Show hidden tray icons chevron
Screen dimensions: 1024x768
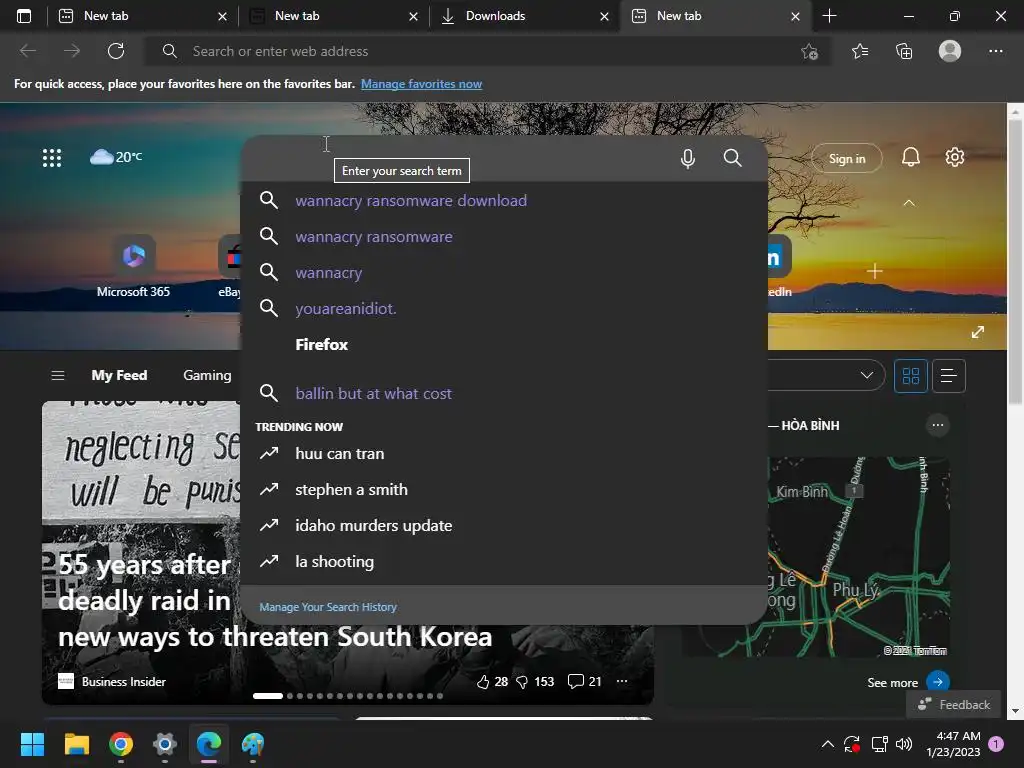click(827, 744)
